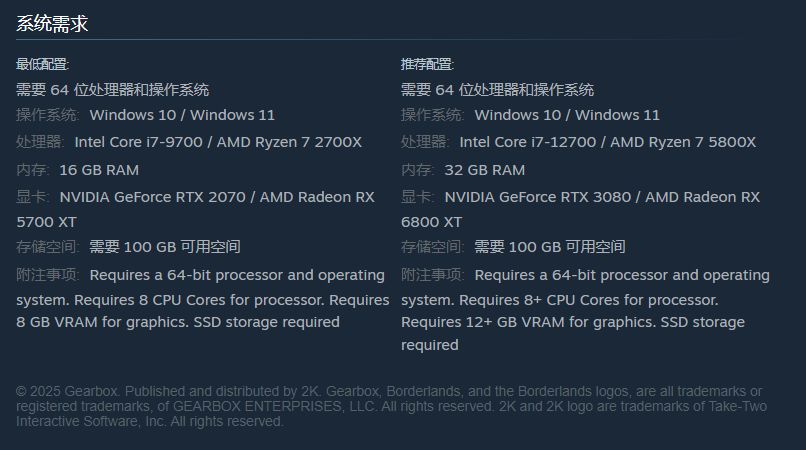Click the © 2025 Gearbox copyright notice
Screen dimensions: 806x450
click(x=391, y=406)
